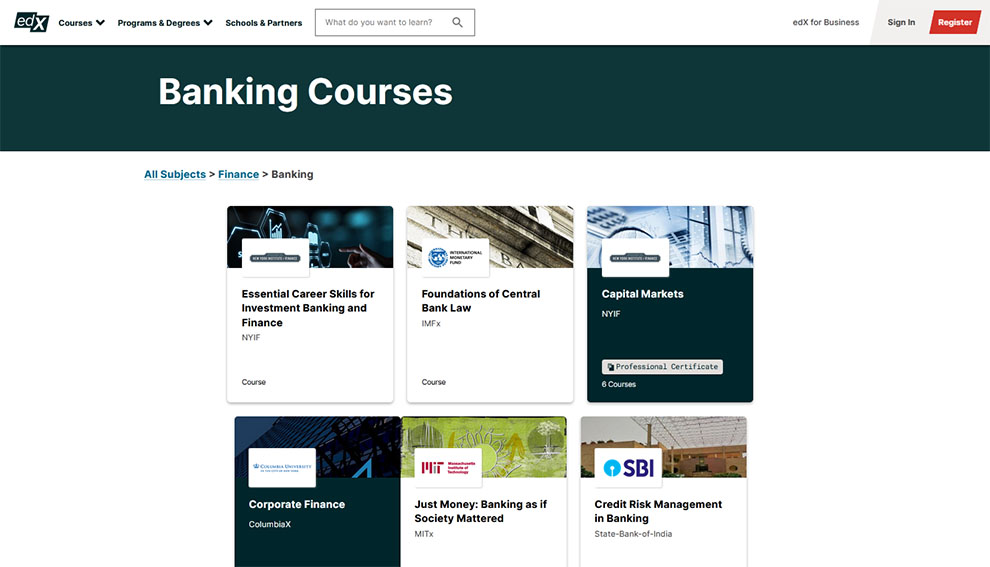Screen dimensions: 990x567
Task: Expand Programs & Degrees menu
Action: coord(165,23)
